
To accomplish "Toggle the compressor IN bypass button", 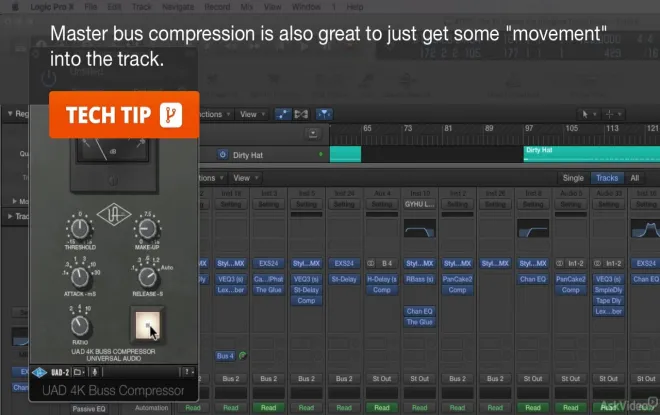I will click(x=147, y=325).
